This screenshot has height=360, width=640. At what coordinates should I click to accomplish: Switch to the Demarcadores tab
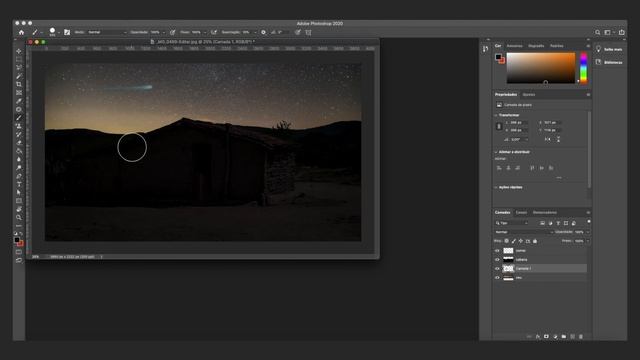click(x=544, y=213)
